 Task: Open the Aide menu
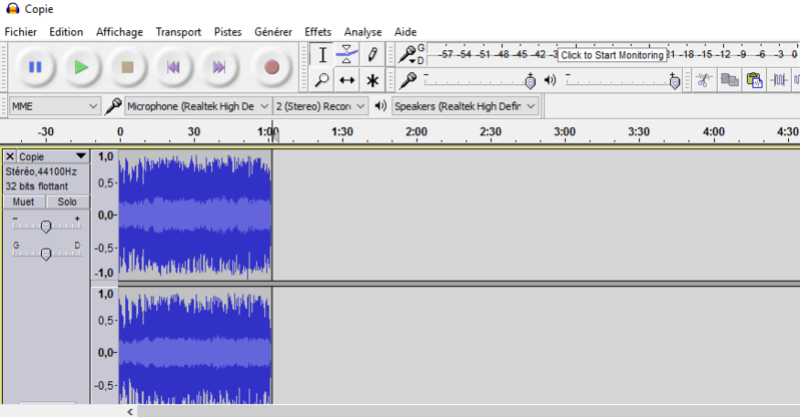click(x=405, y=32)
